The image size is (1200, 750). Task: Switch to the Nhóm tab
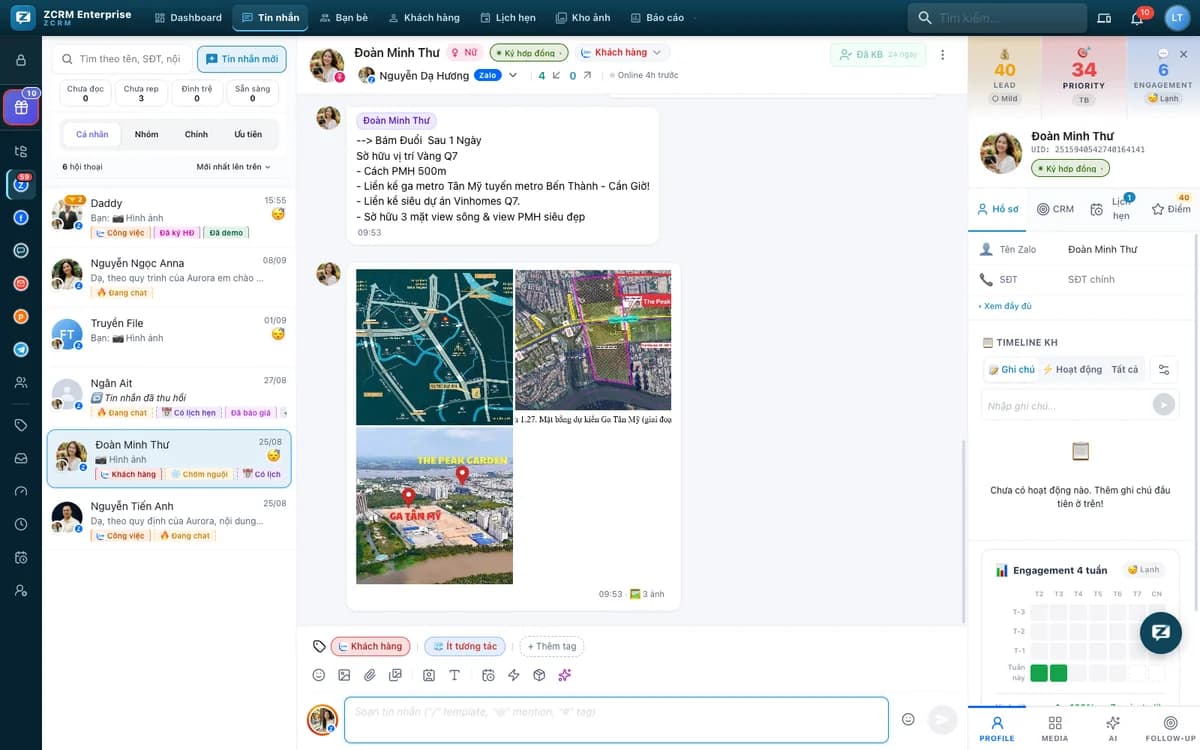(x=146, y=134)
